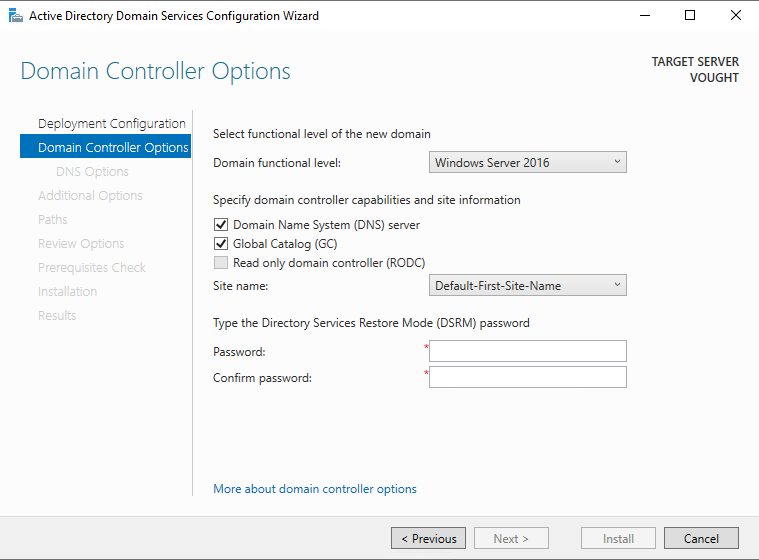The height and width of the screenshot is (560, 759).
Task: Click the 'Type the Directory Services Restore Mode' text
Action: (371, 323)
